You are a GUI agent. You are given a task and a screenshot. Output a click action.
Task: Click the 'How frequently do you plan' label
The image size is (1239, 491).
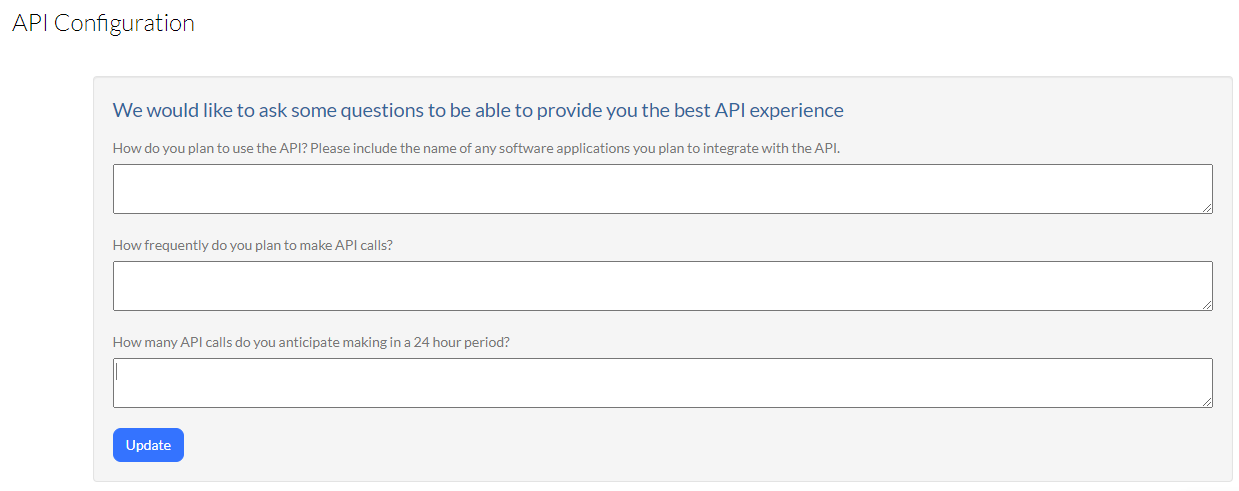pos(253,245)
